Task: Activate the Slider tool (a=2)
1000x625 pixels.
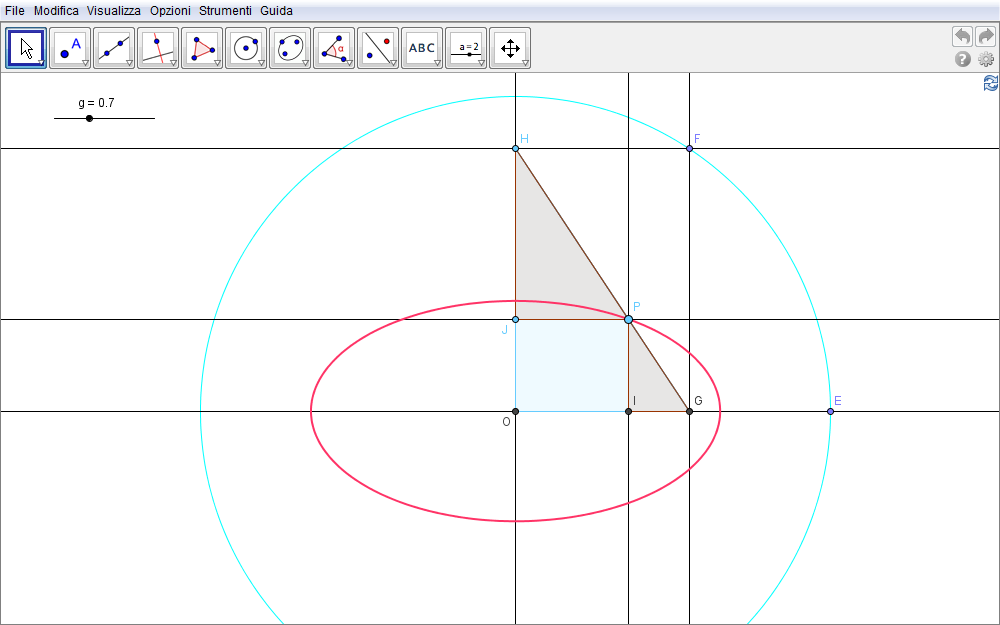Action: point(465,47)
